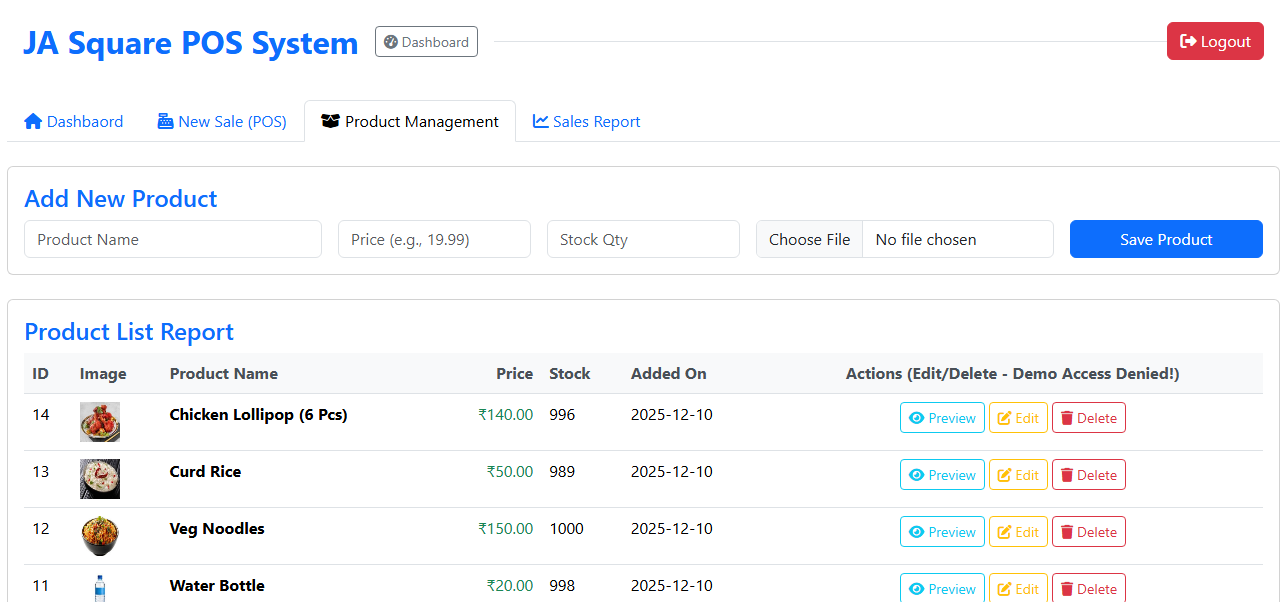This screenshot has height=602, width=1287.
Task: Click the Product Name input field
Action: (x=172, y=239)
